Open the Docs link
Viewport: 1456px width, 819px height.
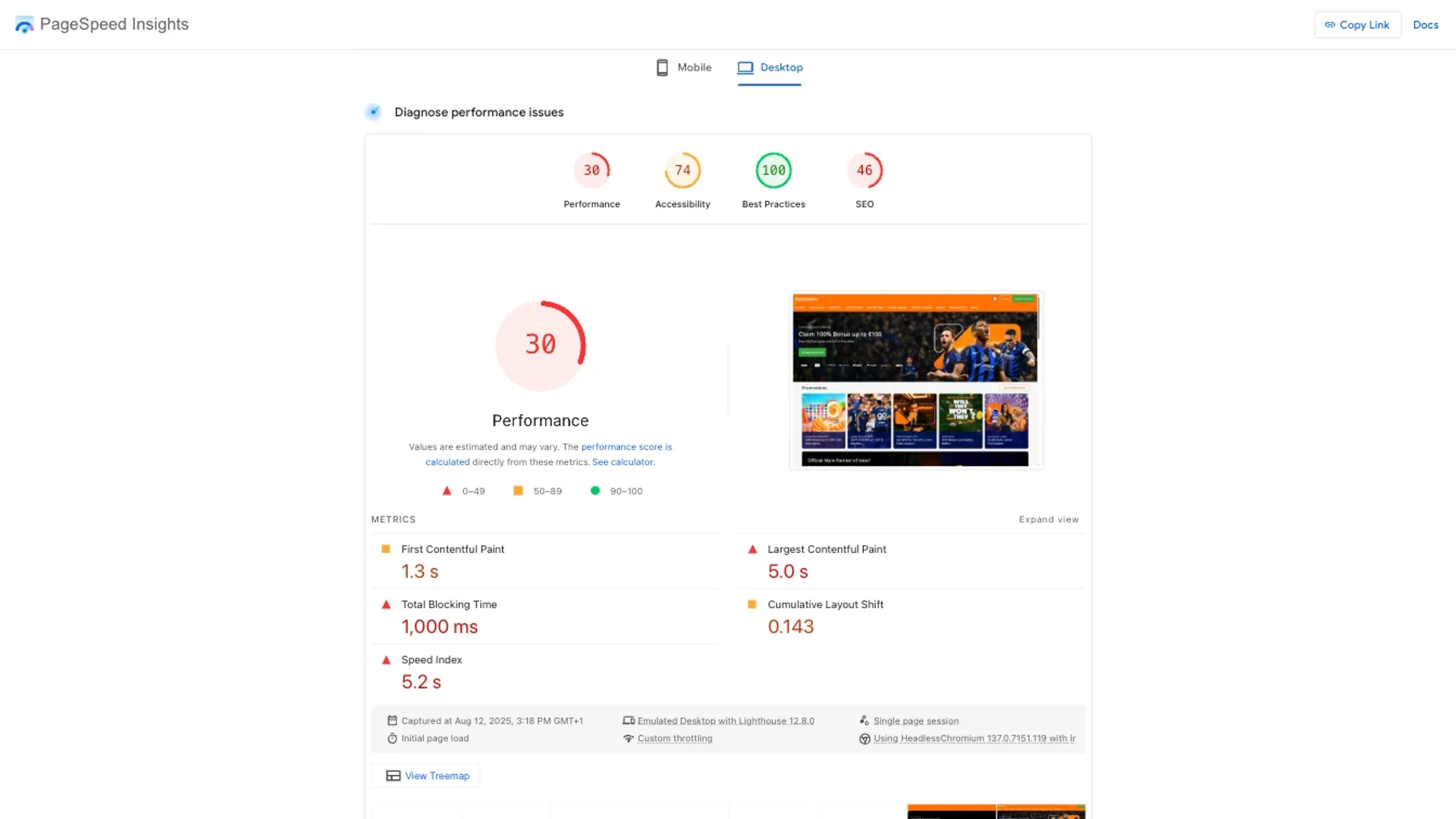(1426, 25)
